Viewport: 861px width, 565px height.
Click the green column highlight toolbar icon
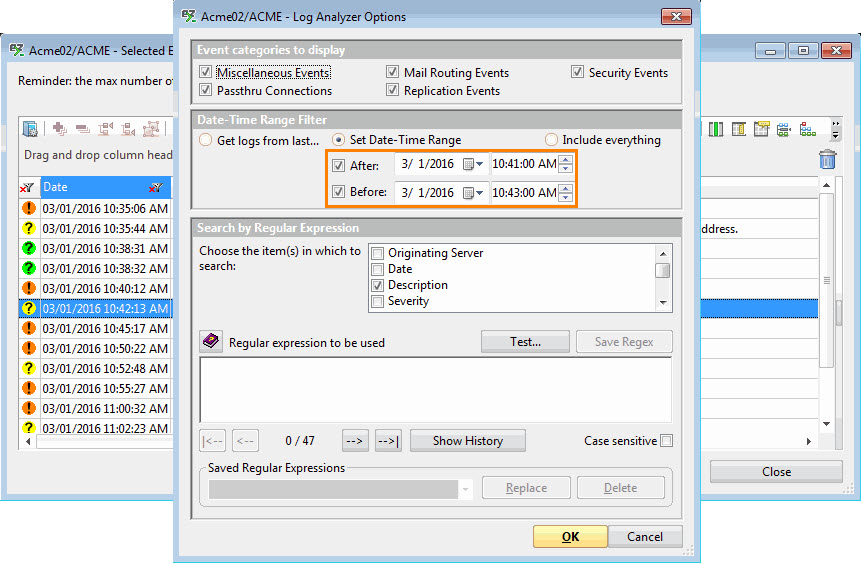coord(717,129)
